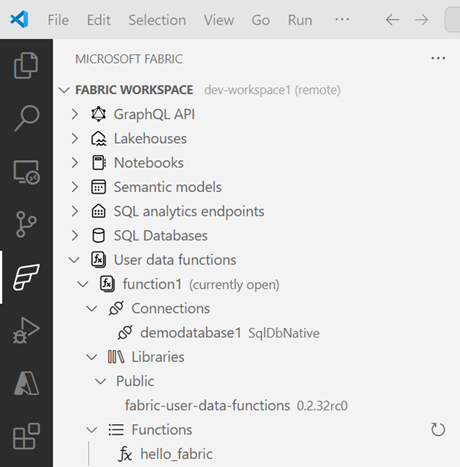This screenshot has width=460, height=467.
Task: Open the Source Control view
Action: [x=26, y=224]
